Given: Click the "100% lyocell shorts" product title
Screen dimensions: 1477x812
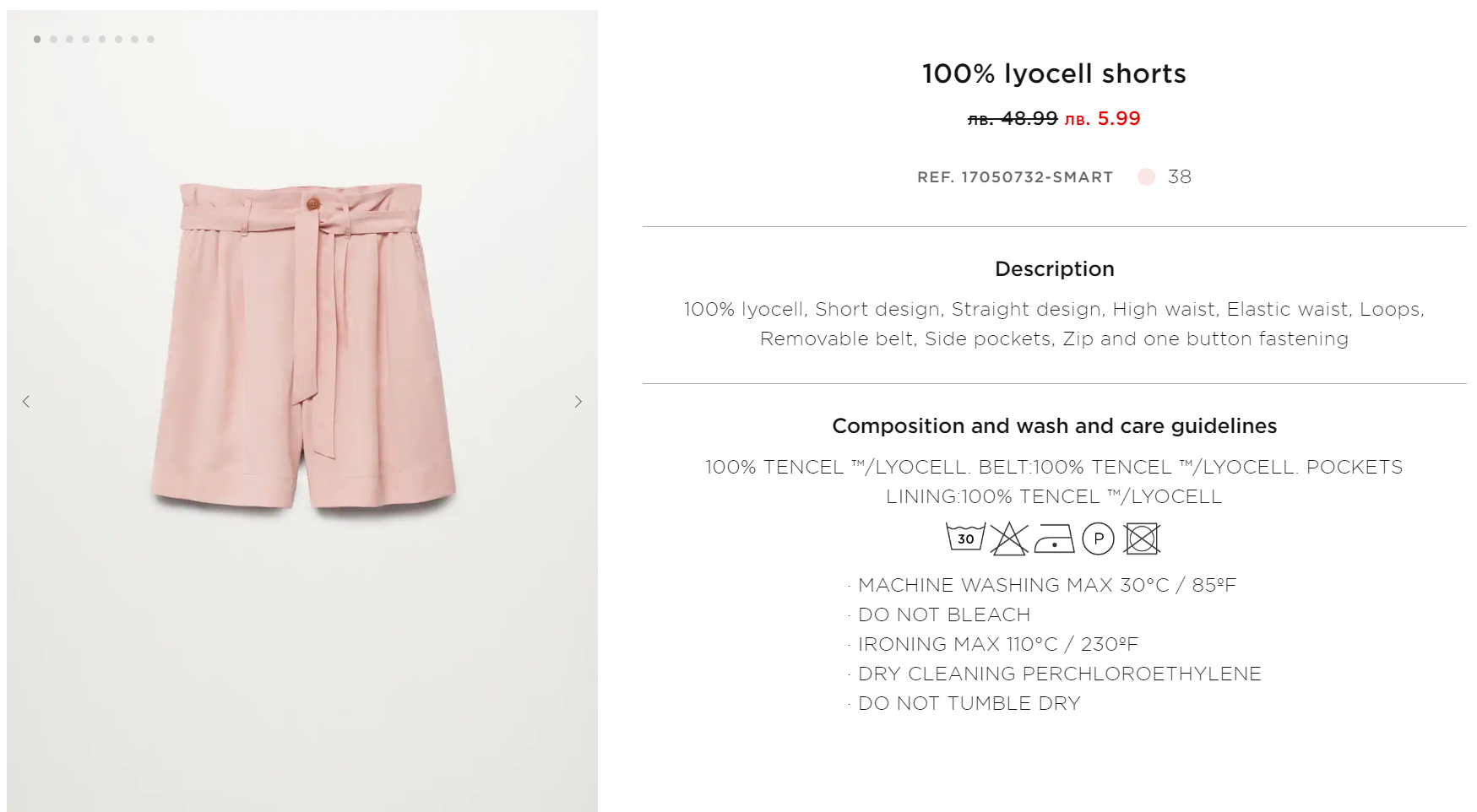Looking at the screenshot, I should point(1054,74).
